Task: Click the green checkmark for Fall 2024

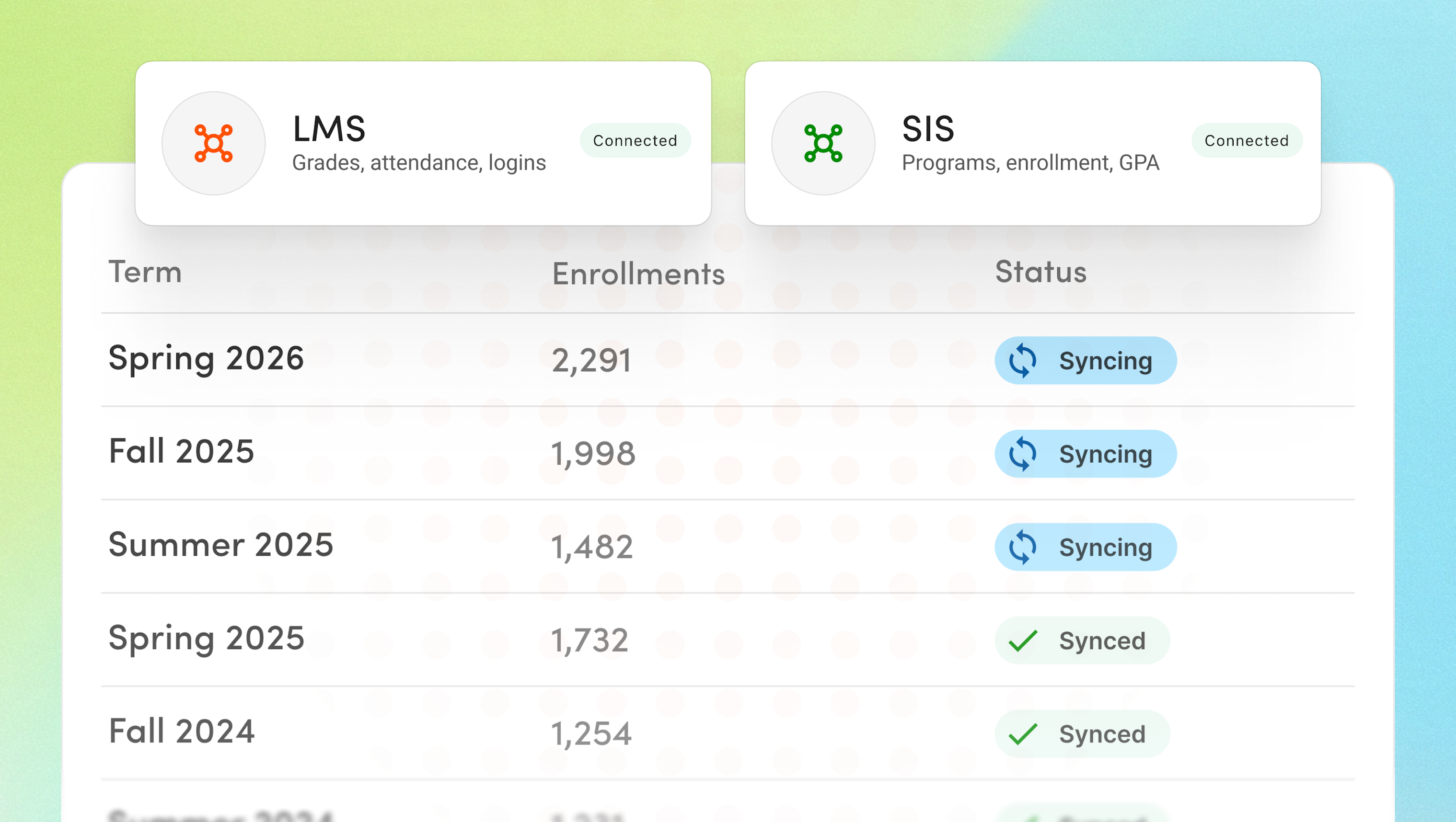Action: pyautogui.click(x=1022, y=733)
